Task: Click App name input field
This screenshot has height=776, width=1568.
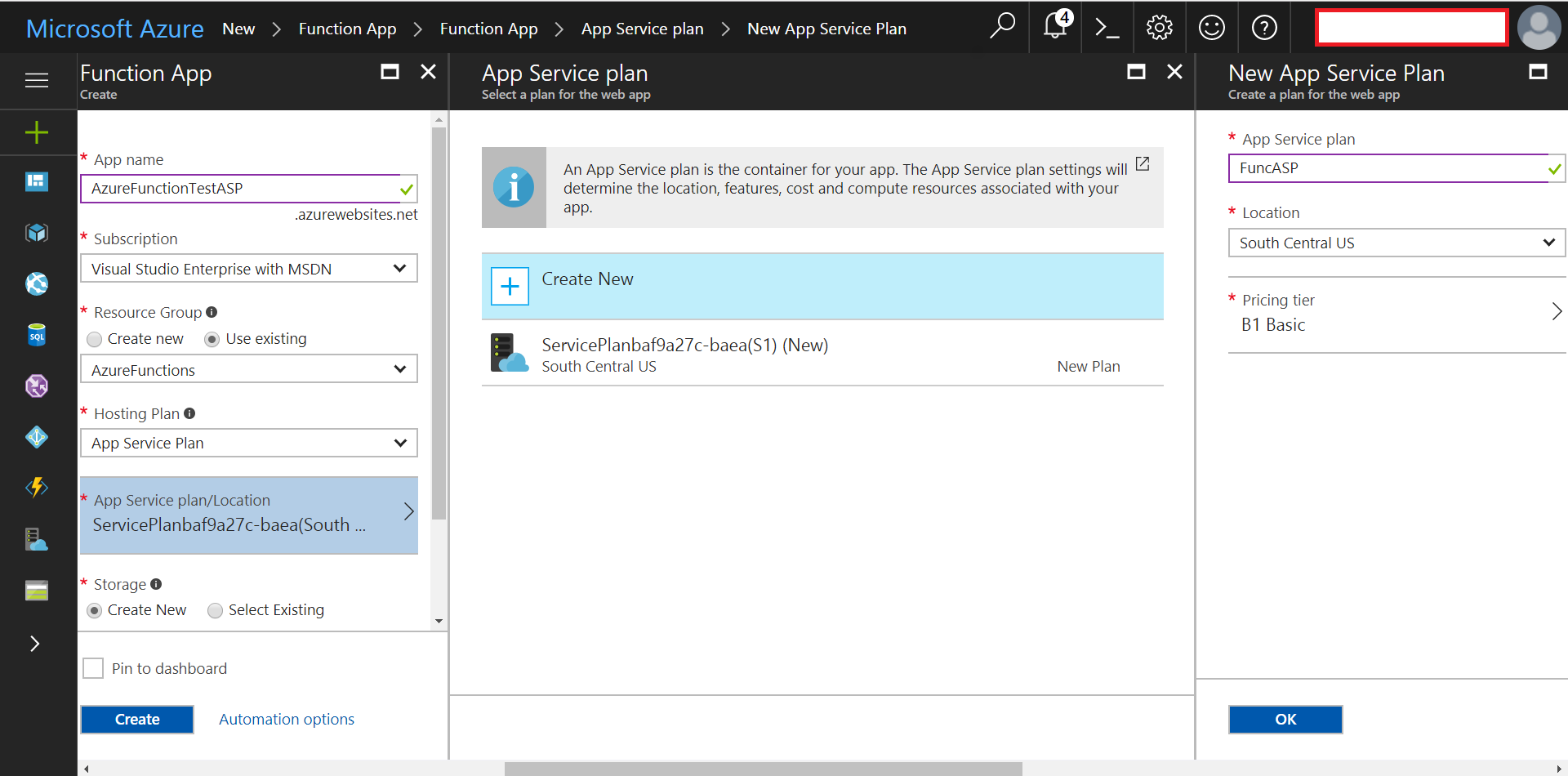Action: [x=249, y=189]
